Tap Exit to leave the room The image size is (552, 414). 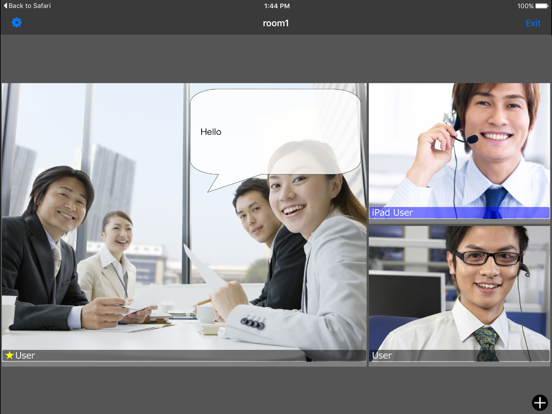(x=533, y=23)
